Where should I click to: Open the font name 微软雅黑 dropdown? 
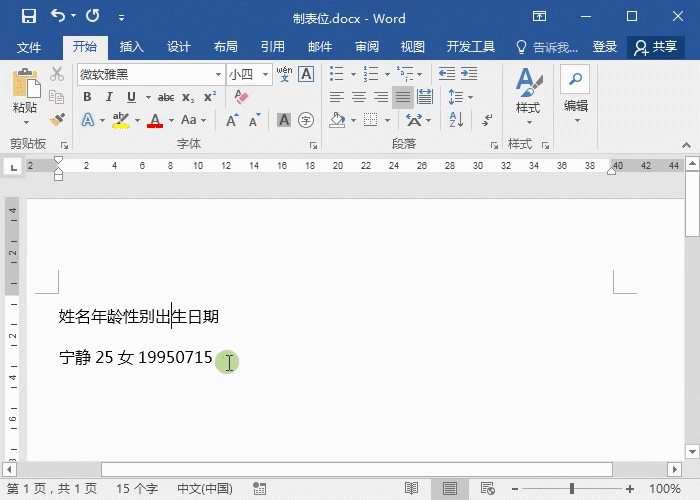(x=218, y=75)
